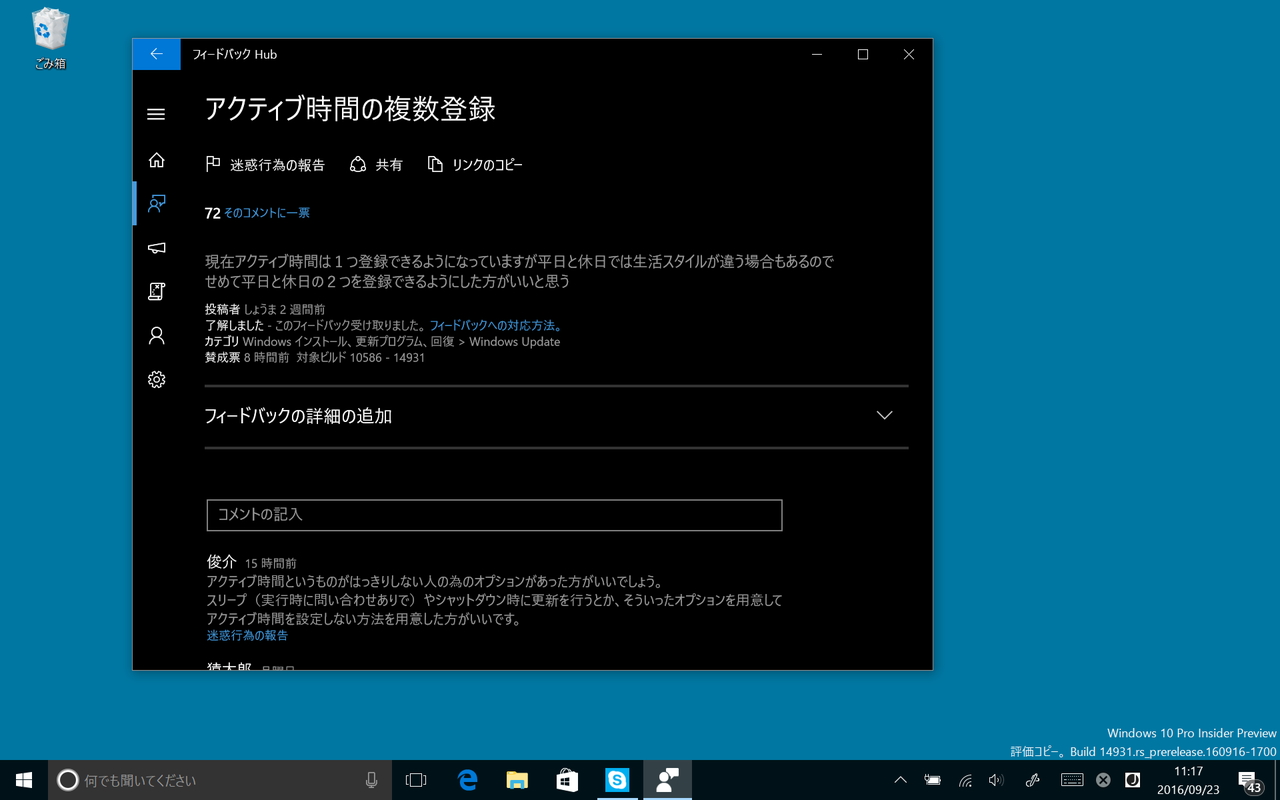Click the リンクのコピー copy link icon
The image size is (1280, 800).
click(x=436, y=164)
